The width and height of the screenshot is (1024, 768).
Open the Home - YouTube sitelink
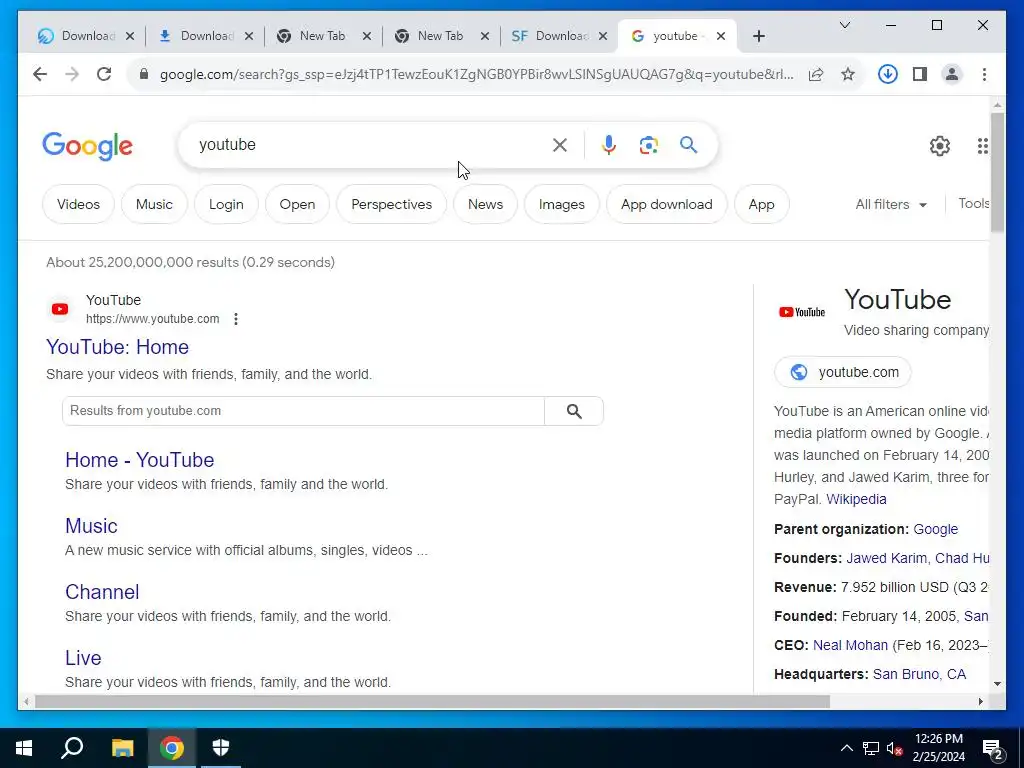point(140,460)
